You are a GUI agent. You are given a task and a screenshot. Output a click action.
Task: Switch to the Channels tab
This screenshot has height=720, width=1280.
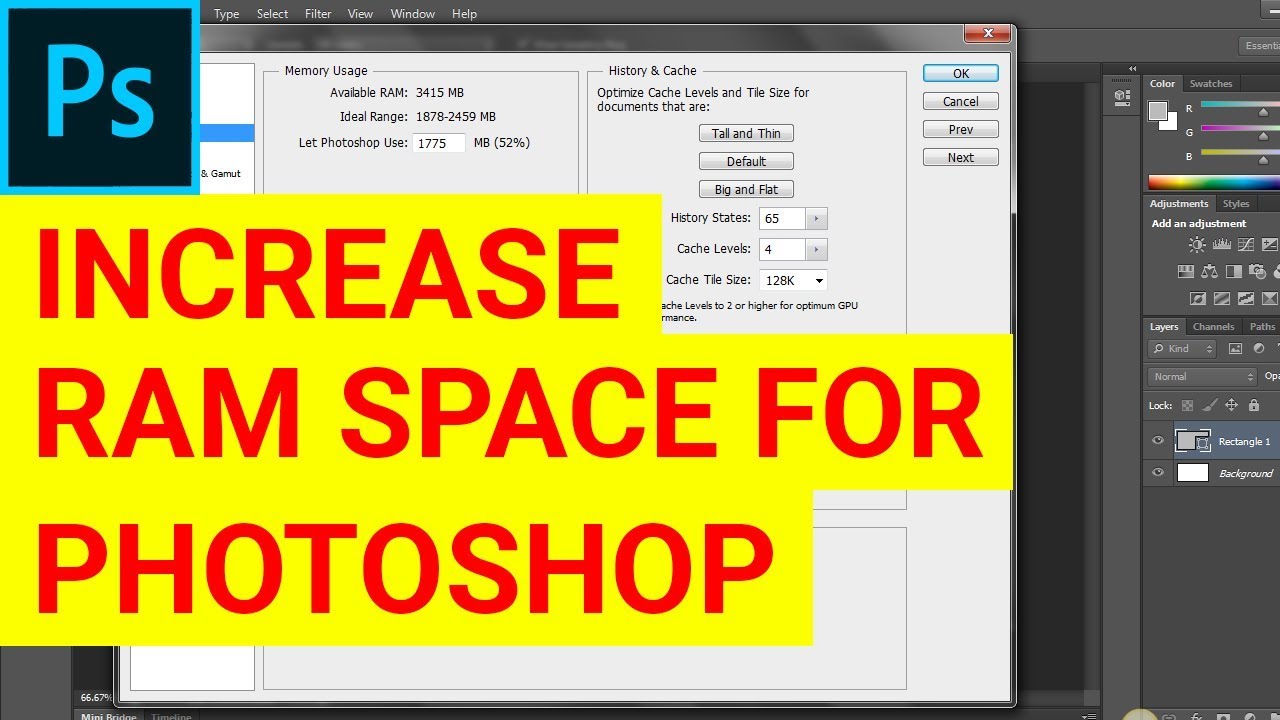tap(1213, 327)
